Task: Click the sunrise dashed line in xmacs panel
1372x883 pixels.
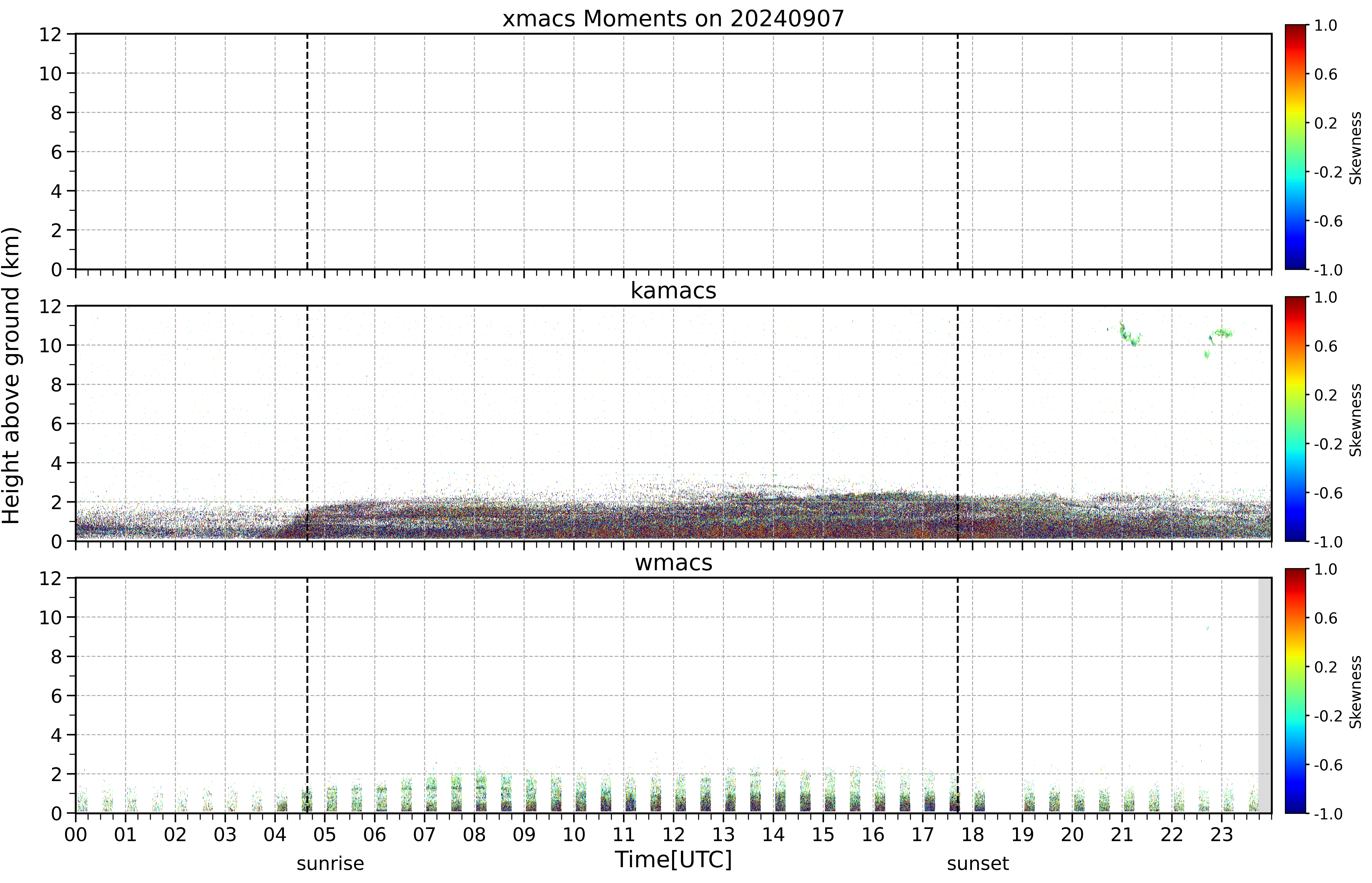Action: tap(307, 151)
